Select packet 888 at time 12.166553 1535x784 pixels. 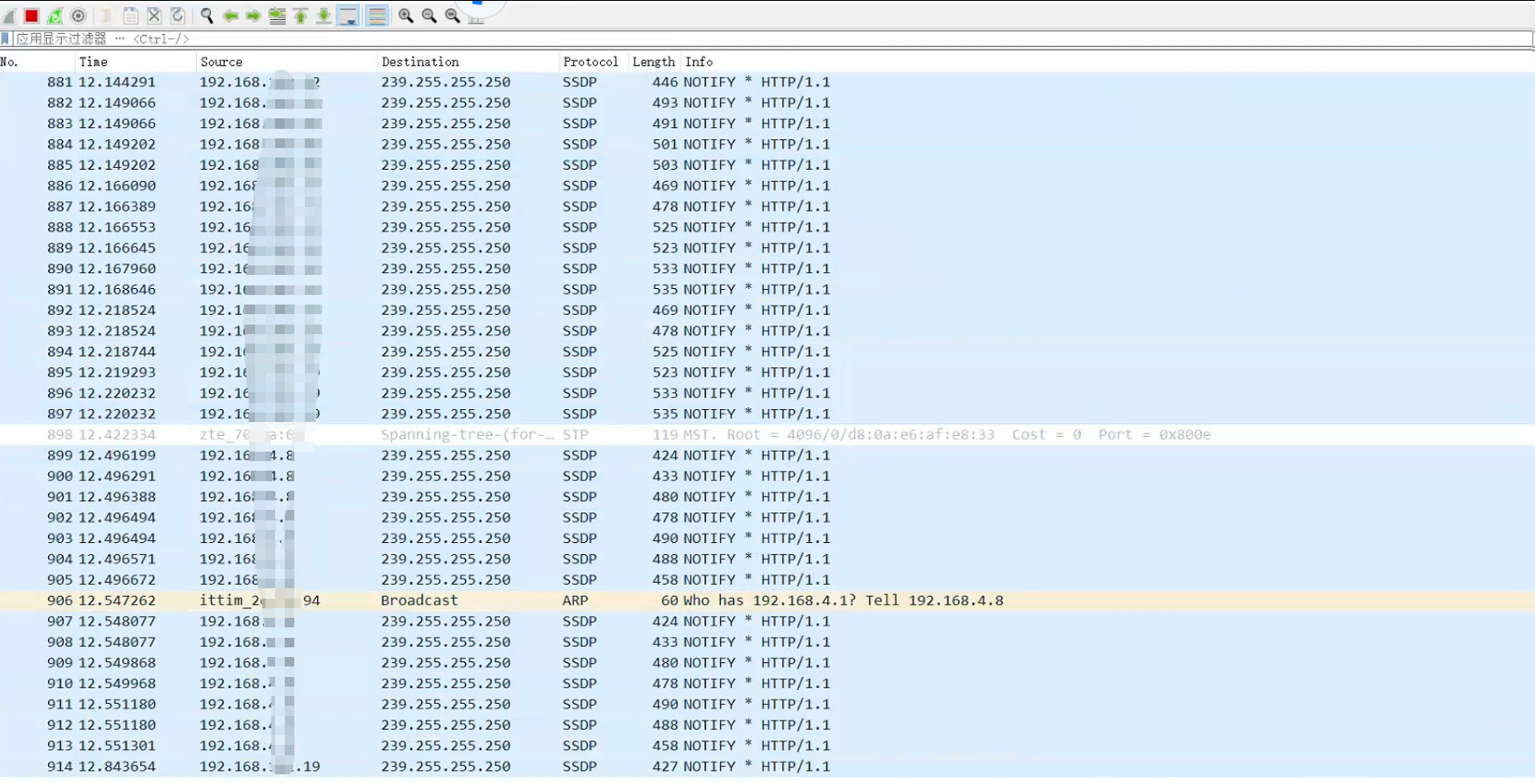[767, 227]
